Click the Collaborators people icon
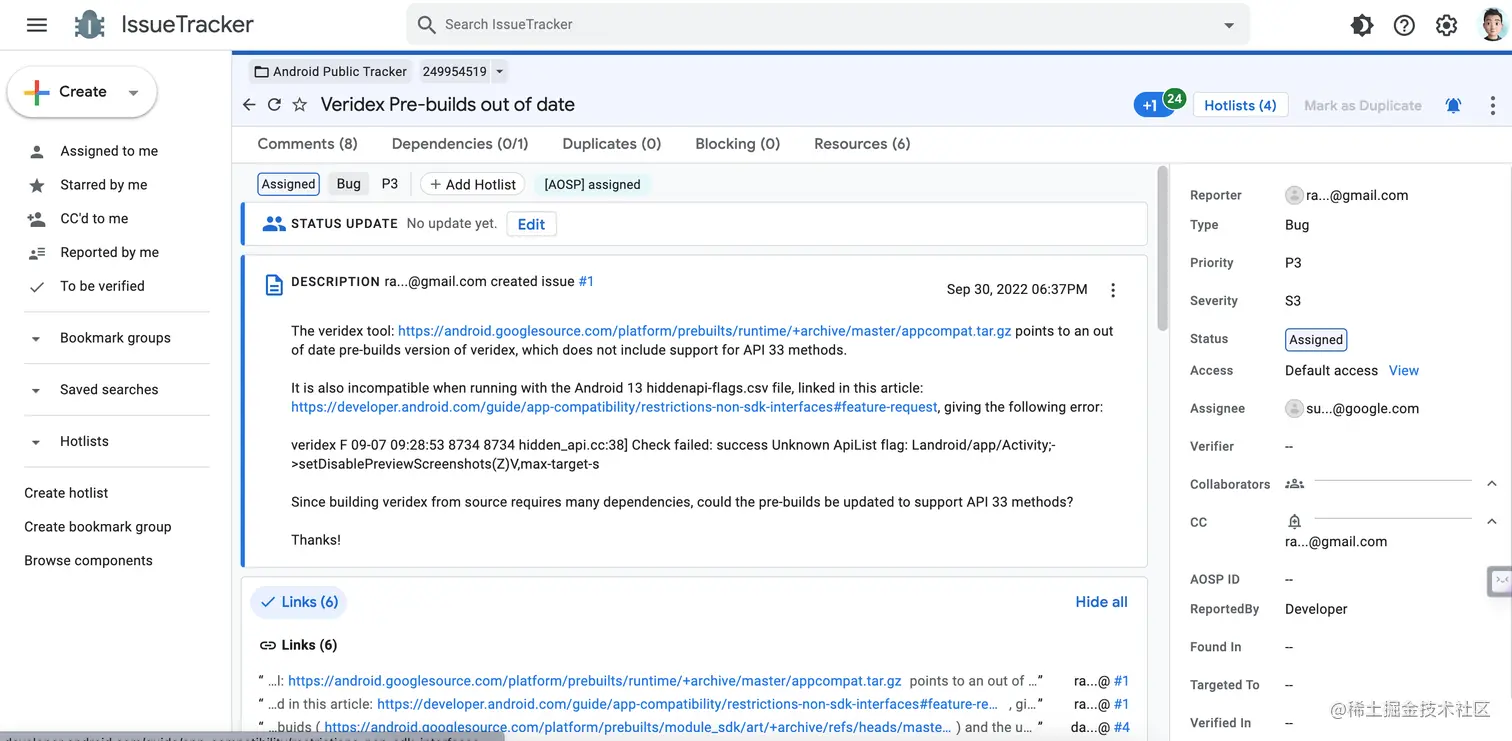Image resolution: width=1512 pixels, height=741 pixels. tap(1295, 484)
